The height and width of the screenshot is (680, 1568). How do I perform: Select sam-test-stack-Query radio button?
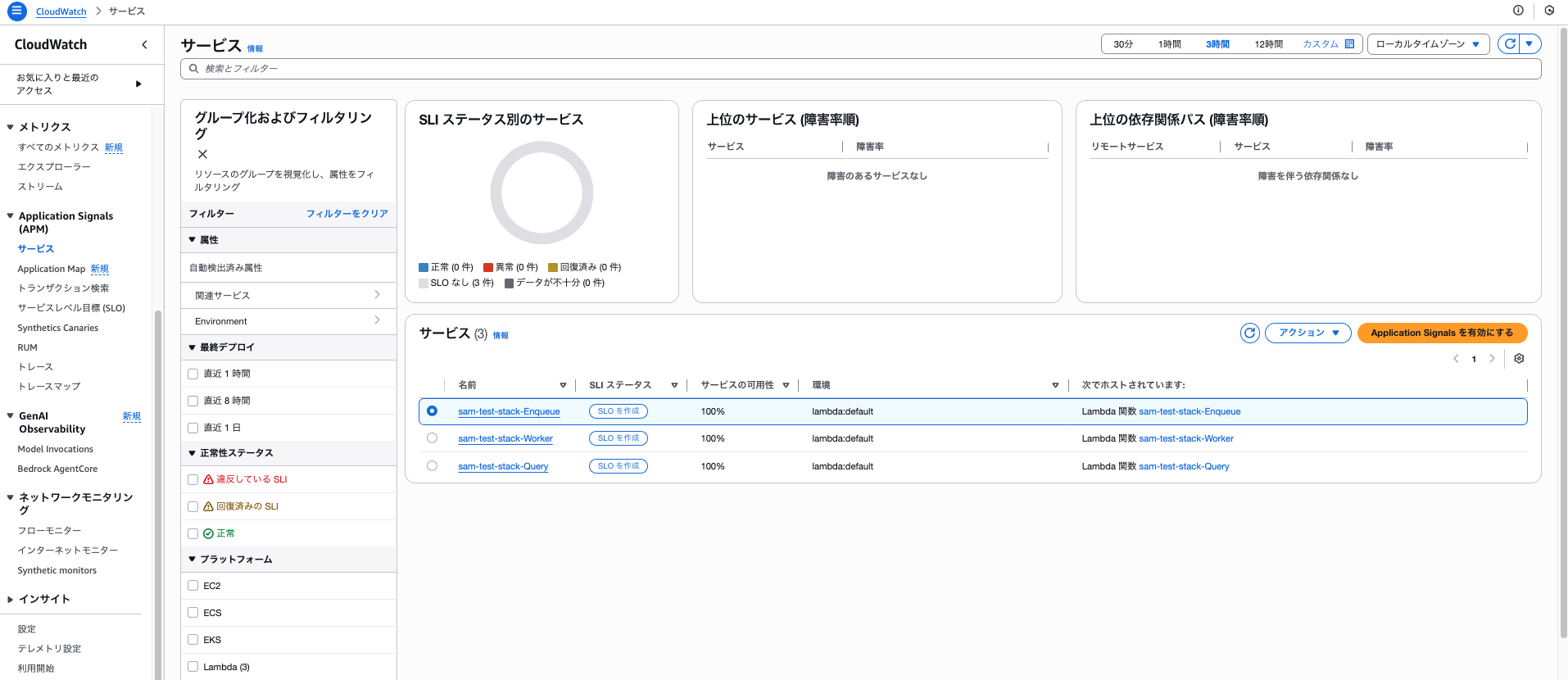pyautogui.click(x=432, y=466)
